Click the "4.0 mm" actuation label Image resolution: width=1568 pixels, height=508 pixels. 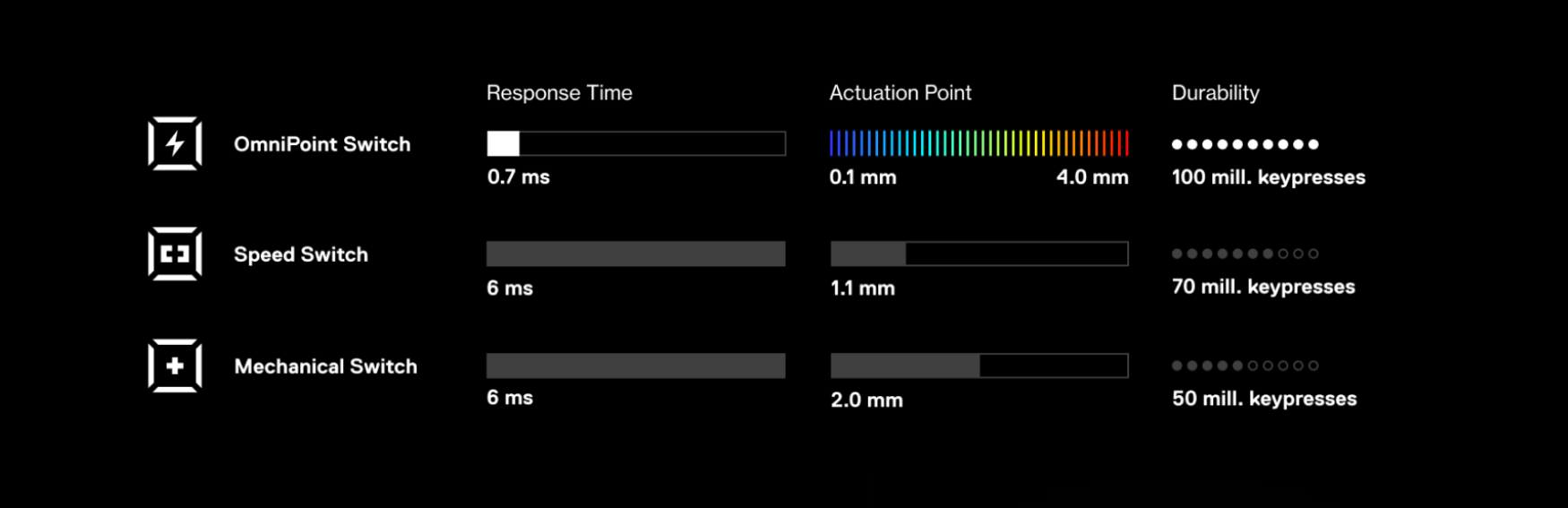tap(1091, 177)
